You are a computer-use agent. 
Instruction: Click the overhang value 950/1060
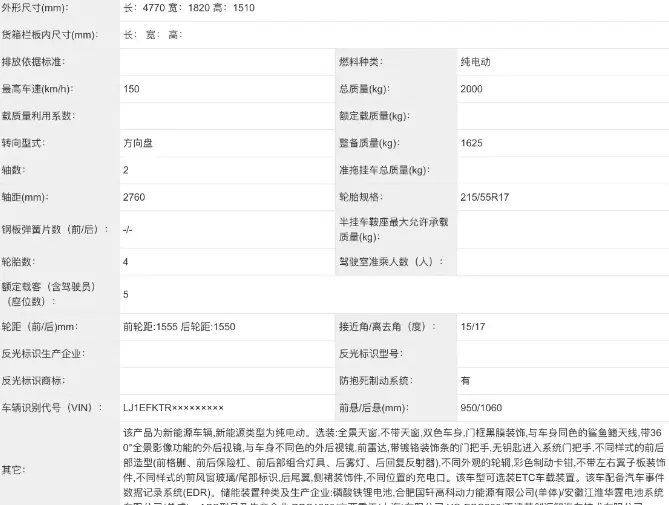tap(481, 408)
